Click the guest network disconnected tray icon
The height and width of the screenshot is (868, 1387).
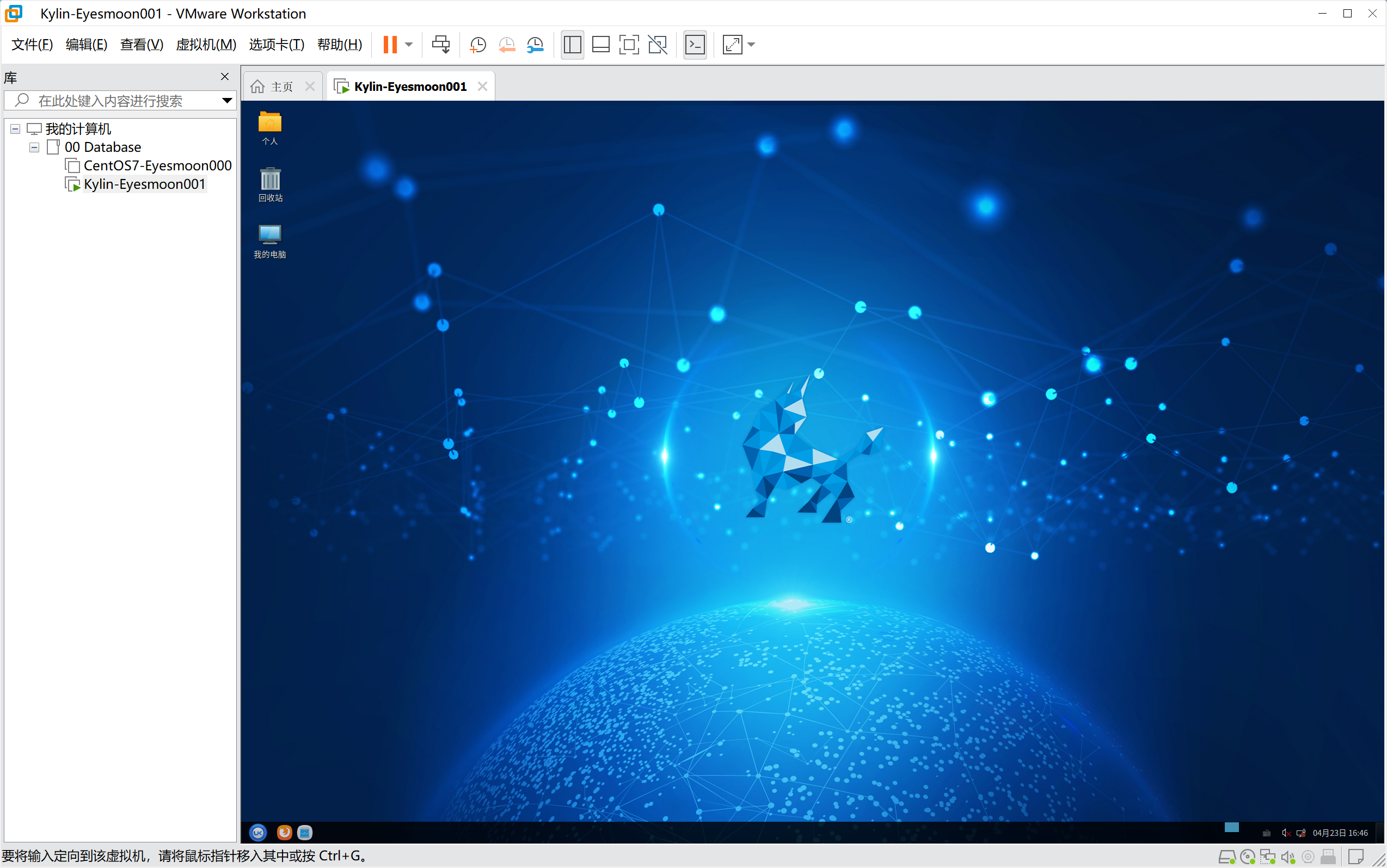[1302, 834]
